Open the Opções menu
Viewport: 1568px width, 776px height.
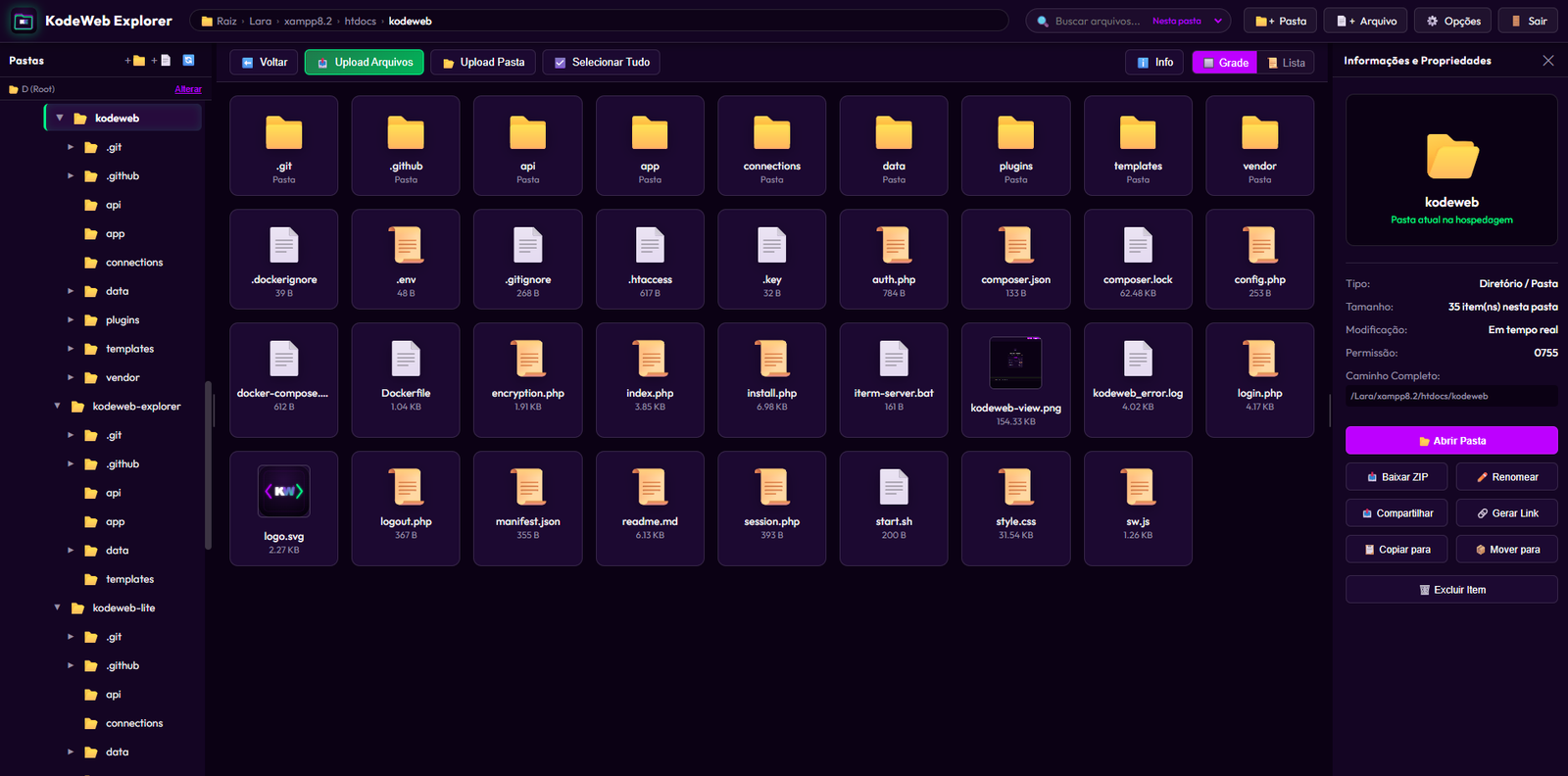(1453, 21)
